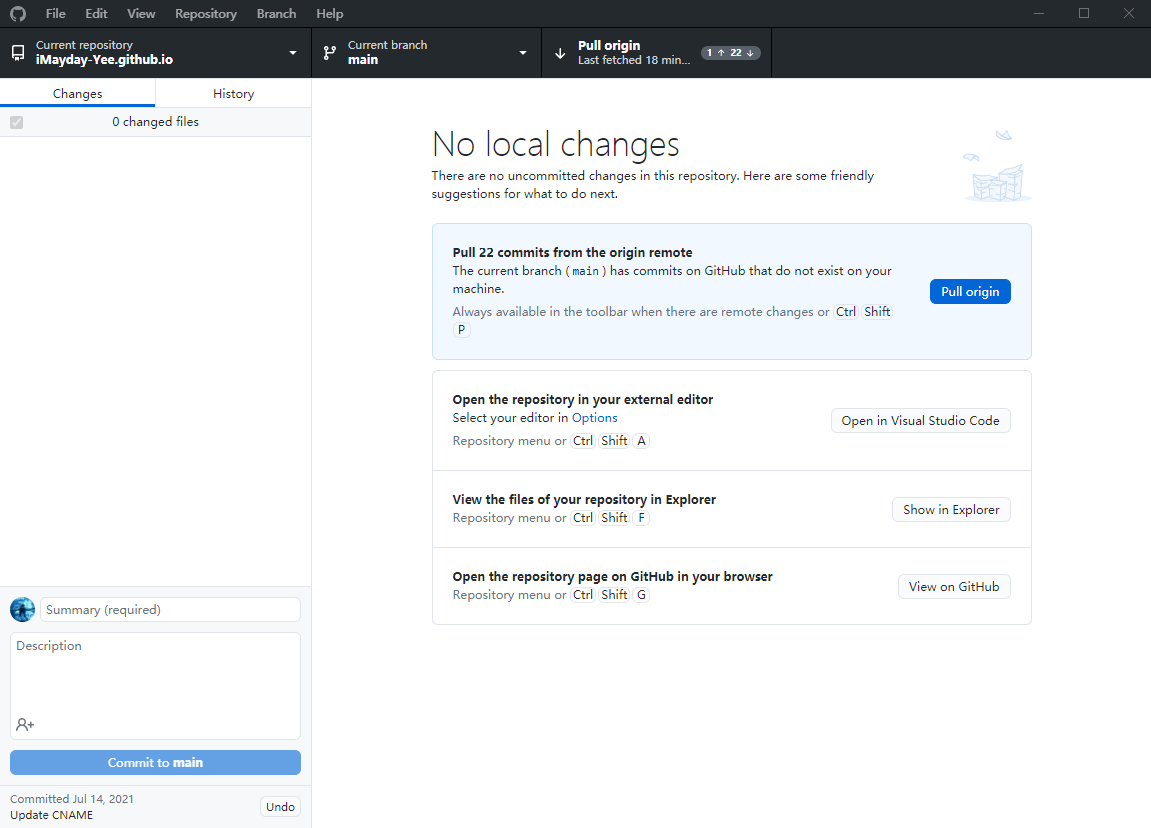Click 'Last fetched 18 min...' text

point(634,60)
